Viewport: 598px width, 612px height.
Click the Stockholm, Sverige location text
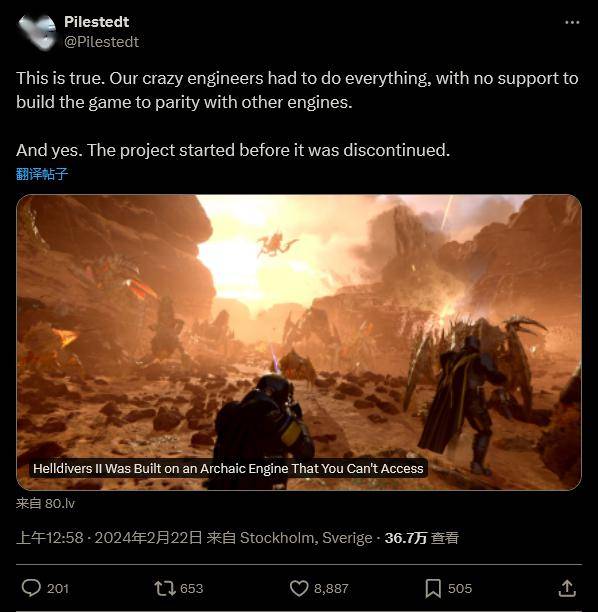click(306, 538)
